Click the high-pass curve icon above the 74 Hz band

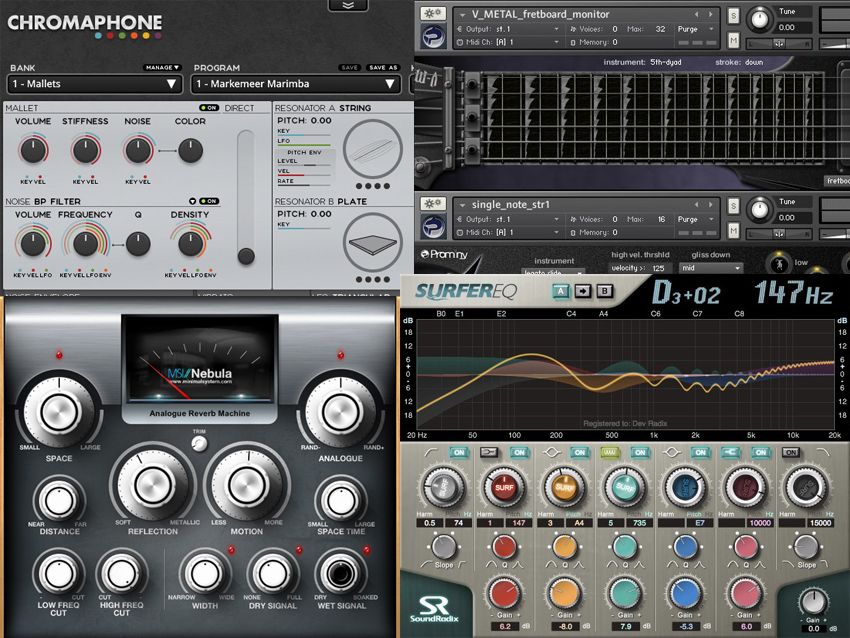[432, 452]
